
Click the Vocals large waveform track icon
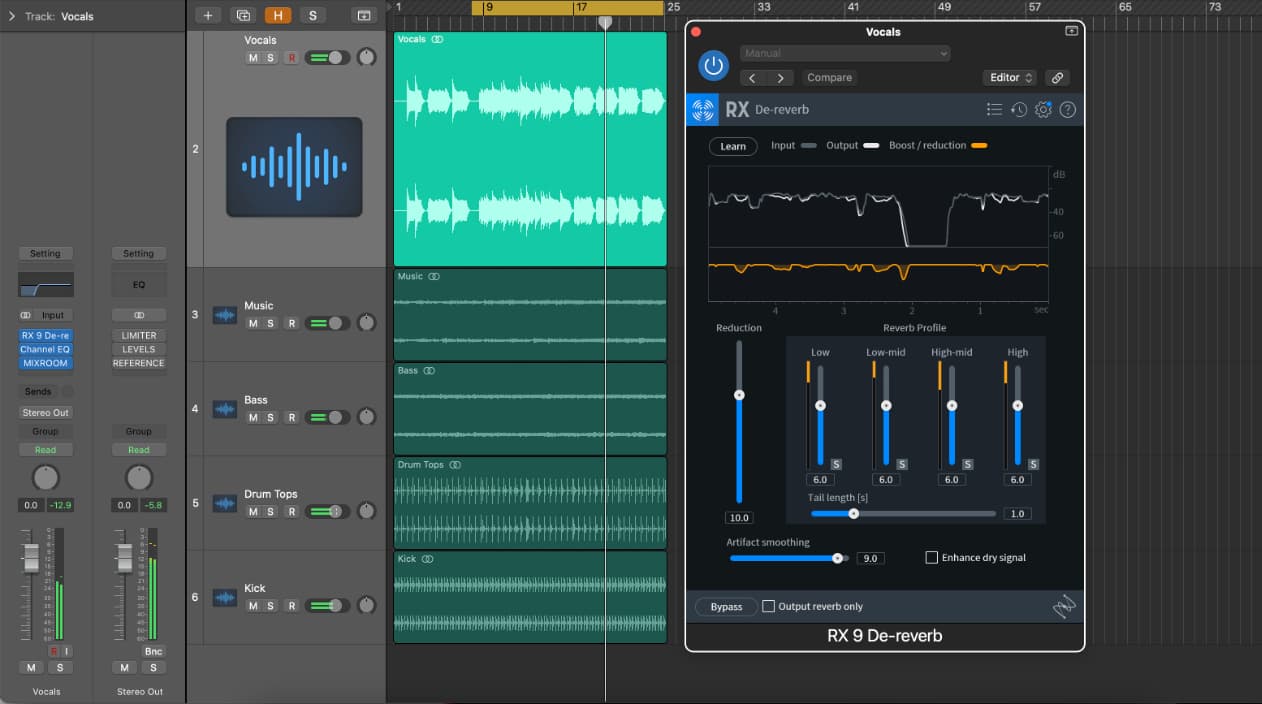click(294, 167)
